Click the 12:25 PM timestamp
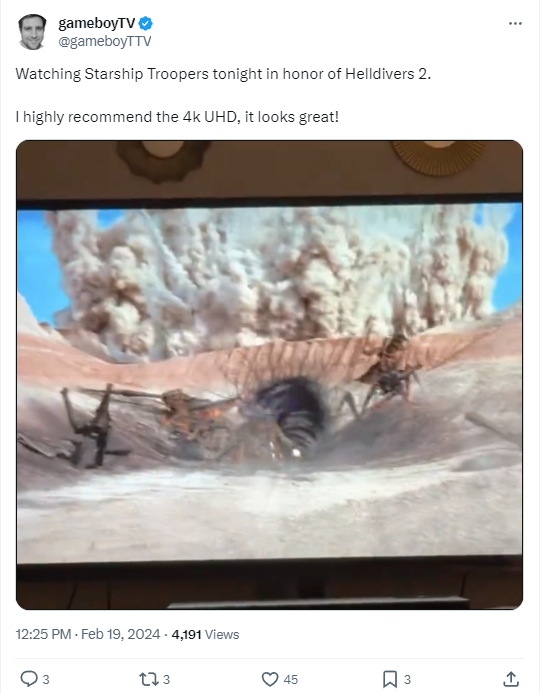Viewport: 541px width, 694px height. 43,634
